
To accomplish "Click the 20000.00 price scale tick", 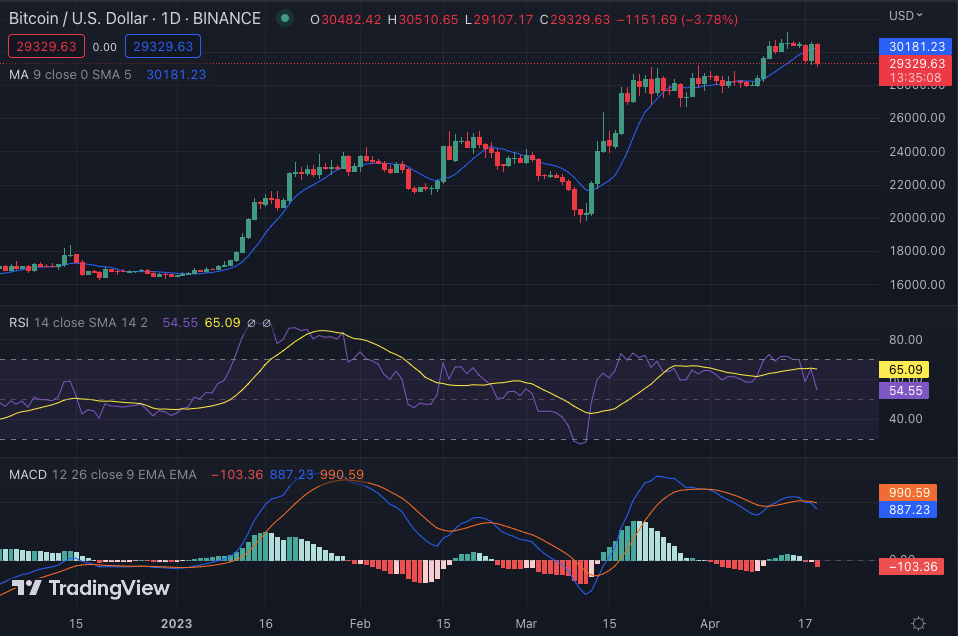I will 917,217.
